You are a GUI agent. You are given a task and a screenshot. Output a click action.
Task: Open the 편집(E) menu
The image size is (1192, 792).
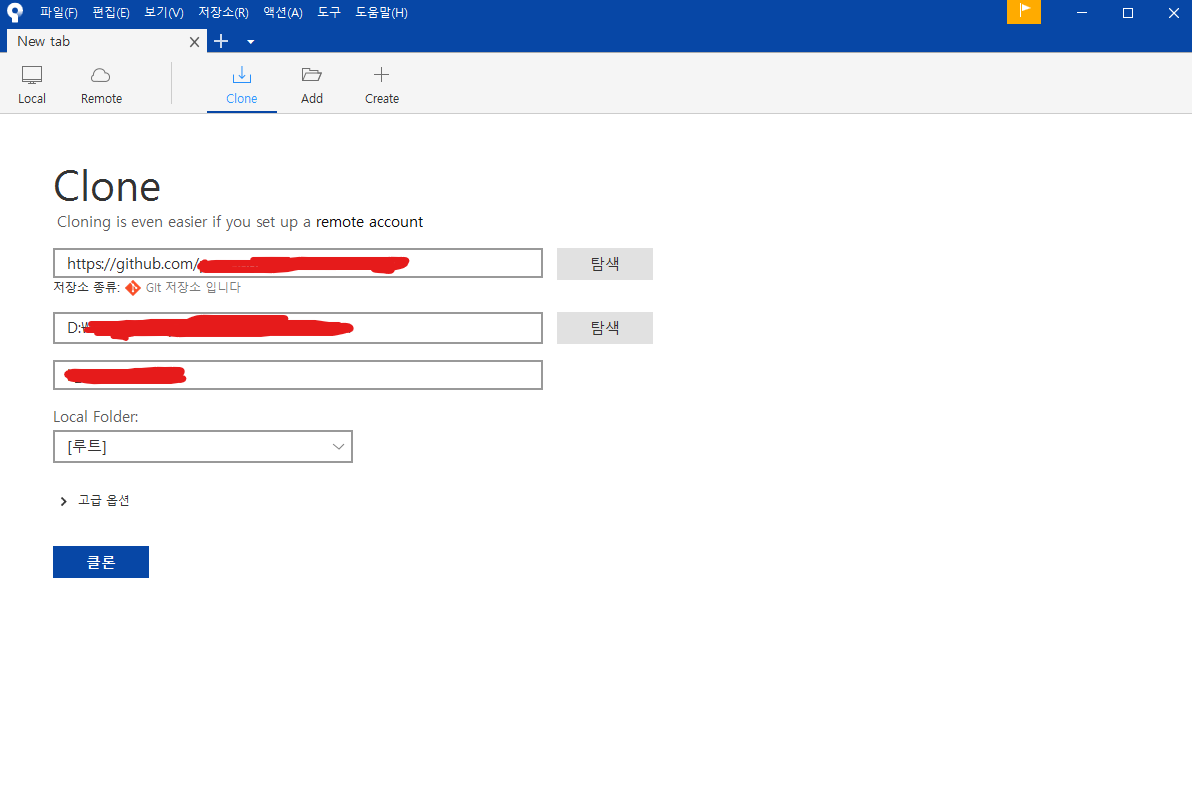[x=111, y=12]
